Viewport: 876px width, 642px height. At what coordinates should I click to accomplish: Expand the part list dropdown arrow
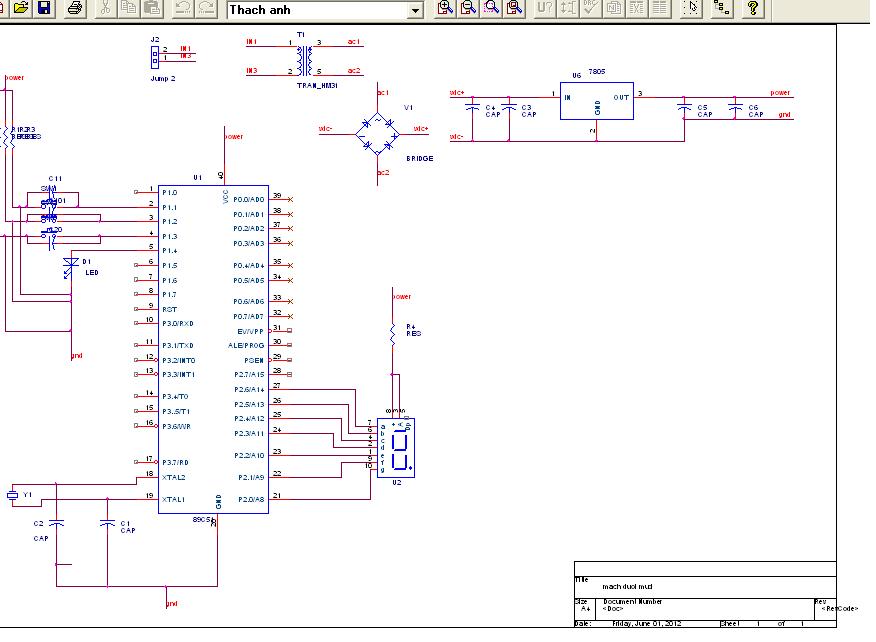[416, 10]
